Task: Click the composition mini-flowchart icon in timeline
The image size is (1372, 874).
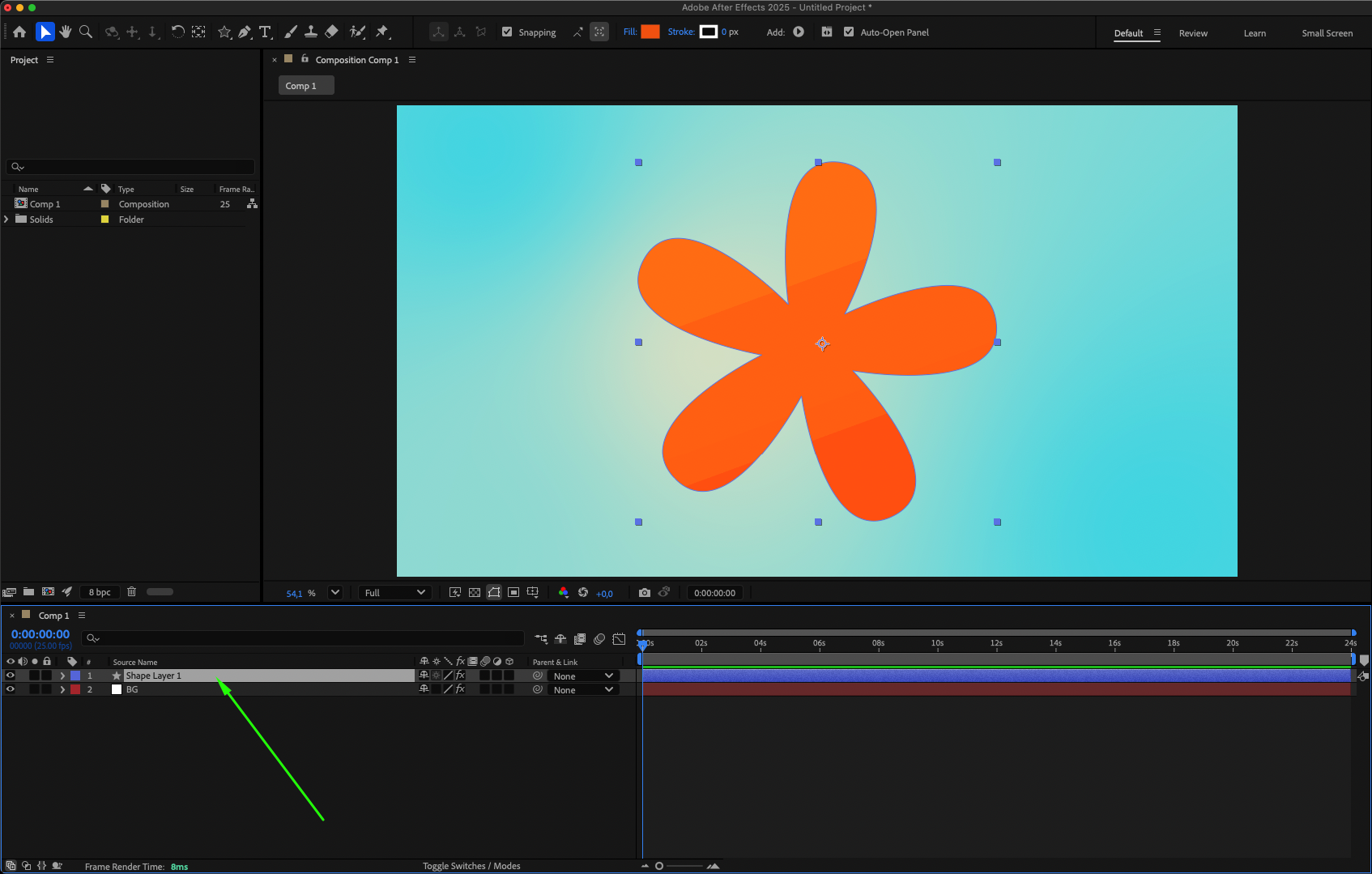Action: pyautogui.click(x=541, y=639)
